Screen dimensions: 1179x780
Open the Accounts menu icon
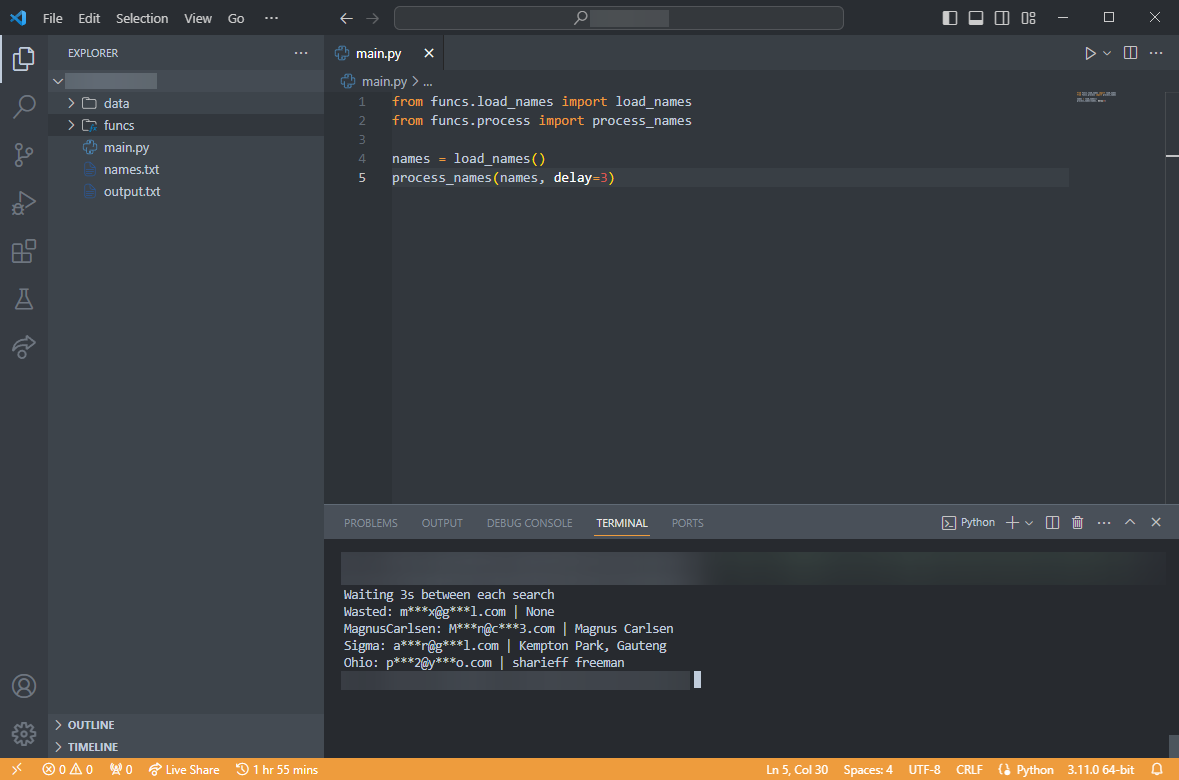[x=23, y=686]
